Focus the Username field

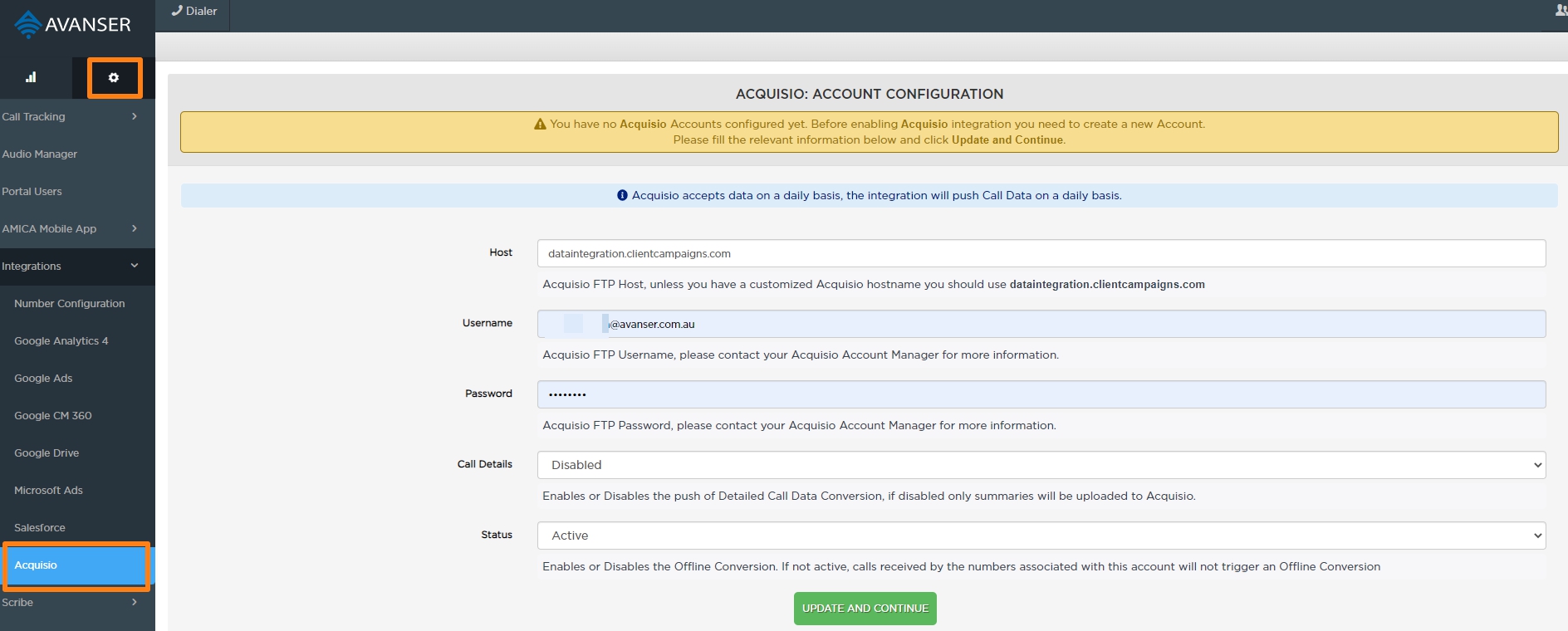(1041, 324)
